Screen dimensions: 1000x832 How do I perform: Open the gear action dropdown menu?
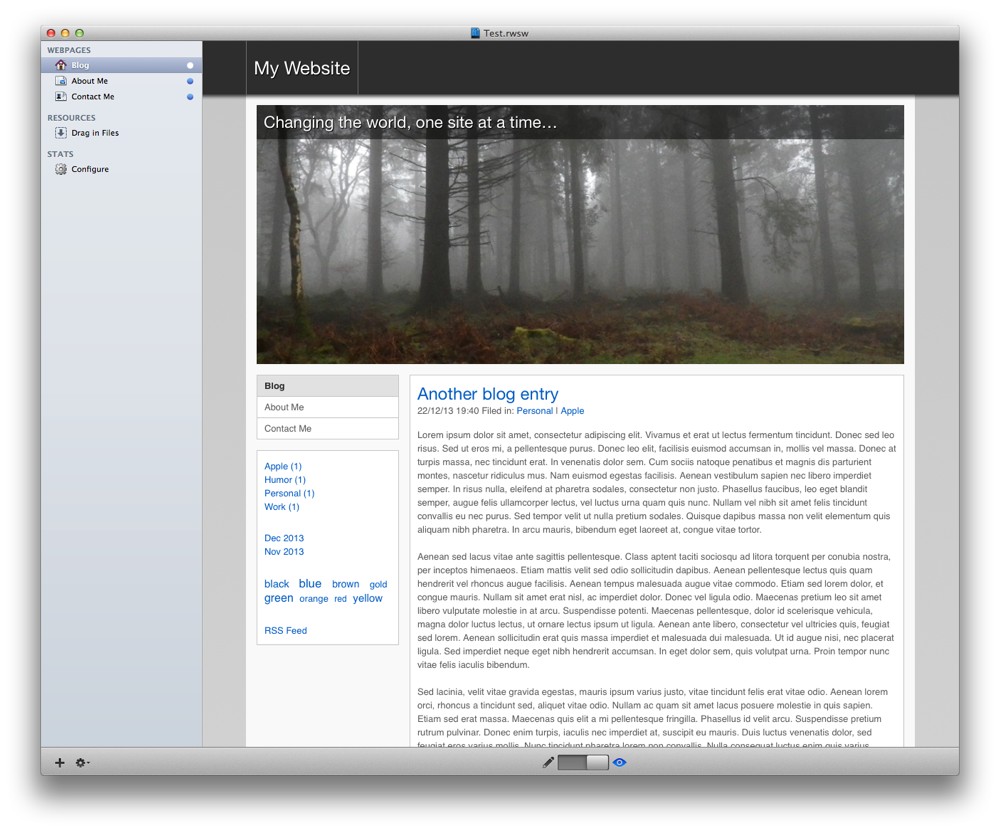[x=81, y=762]
